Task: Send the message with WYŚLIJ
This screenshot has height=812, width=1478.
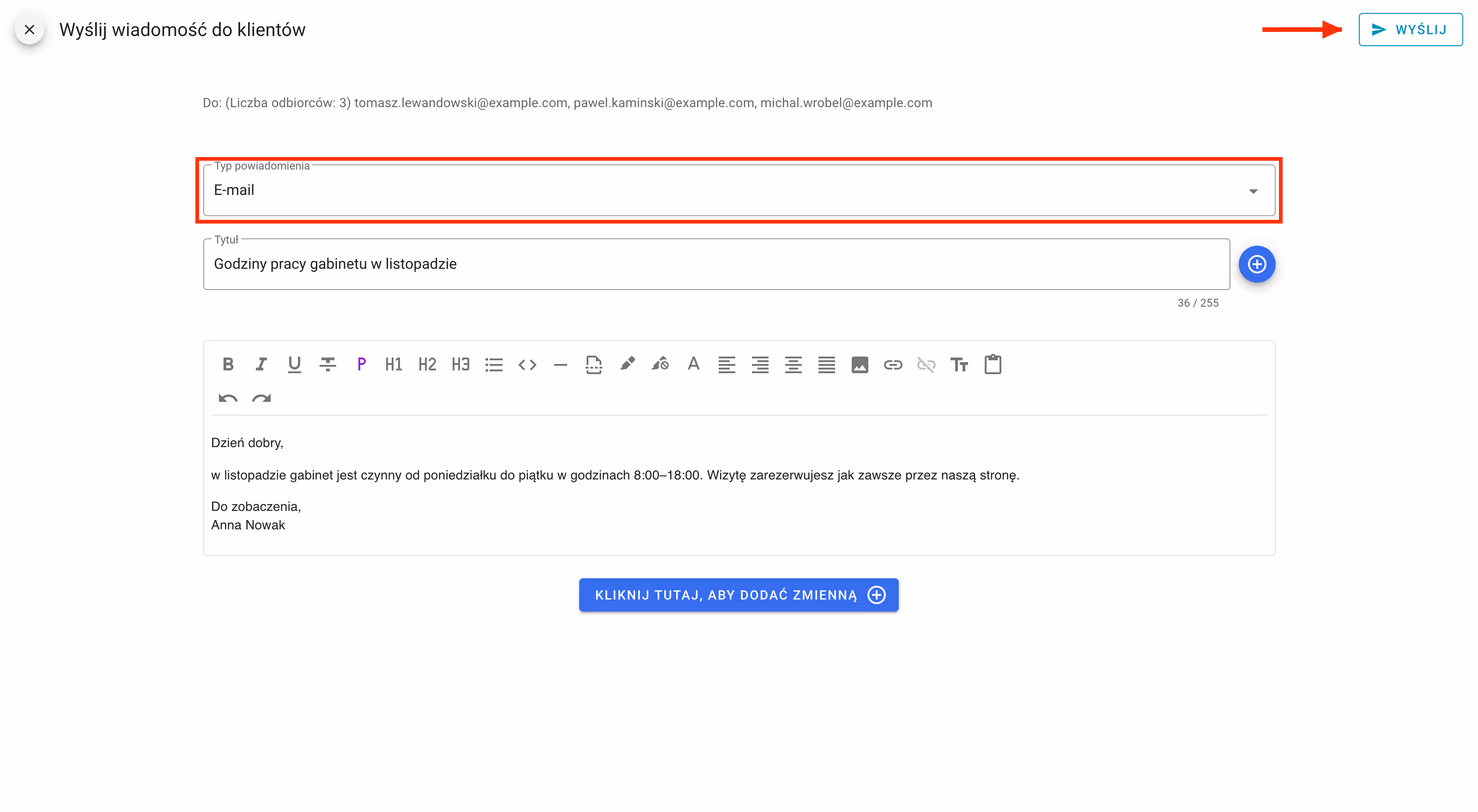Action: [1411, 30]
